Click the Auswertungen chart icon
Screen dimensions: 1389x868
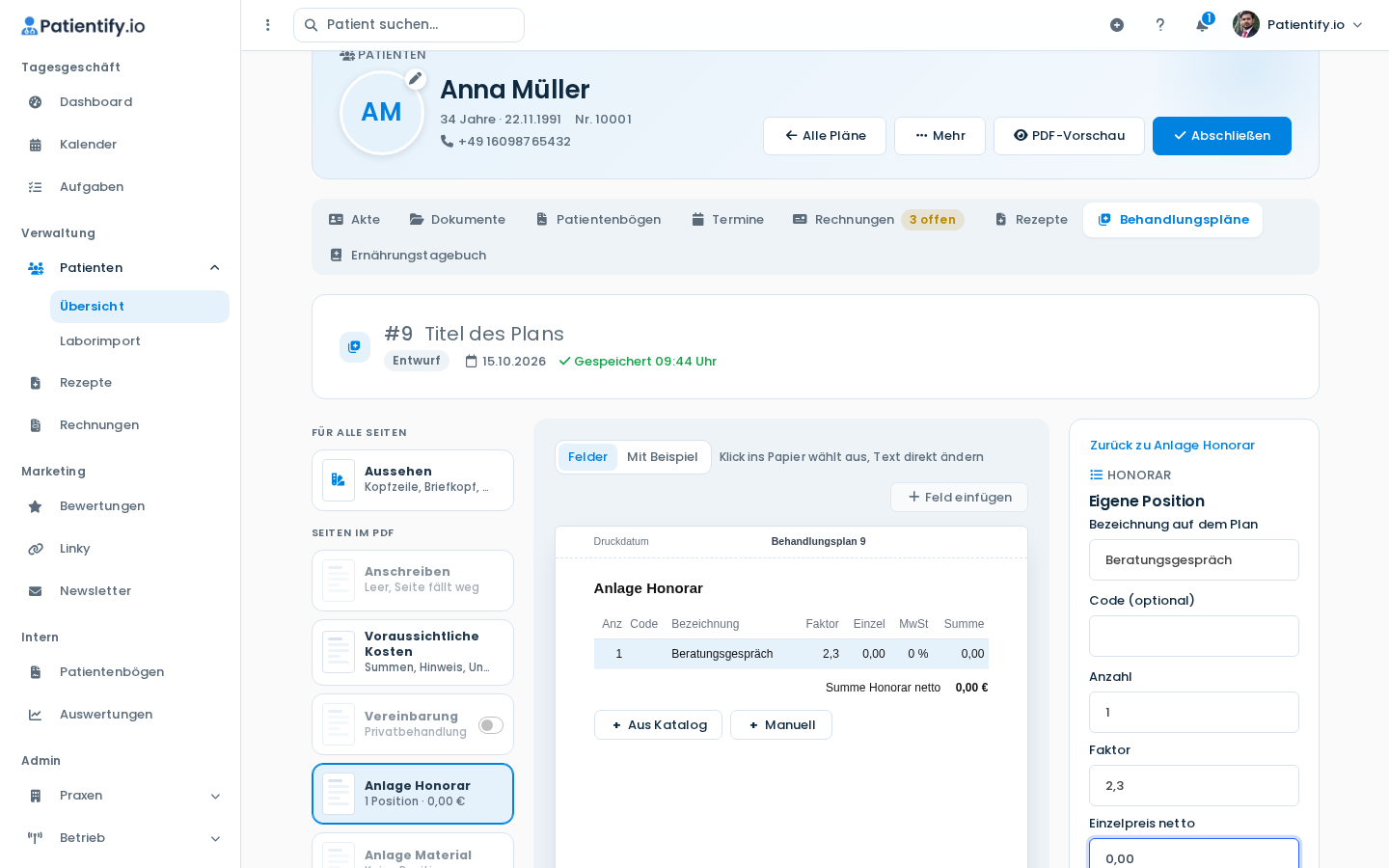click(x=36, y=715)
